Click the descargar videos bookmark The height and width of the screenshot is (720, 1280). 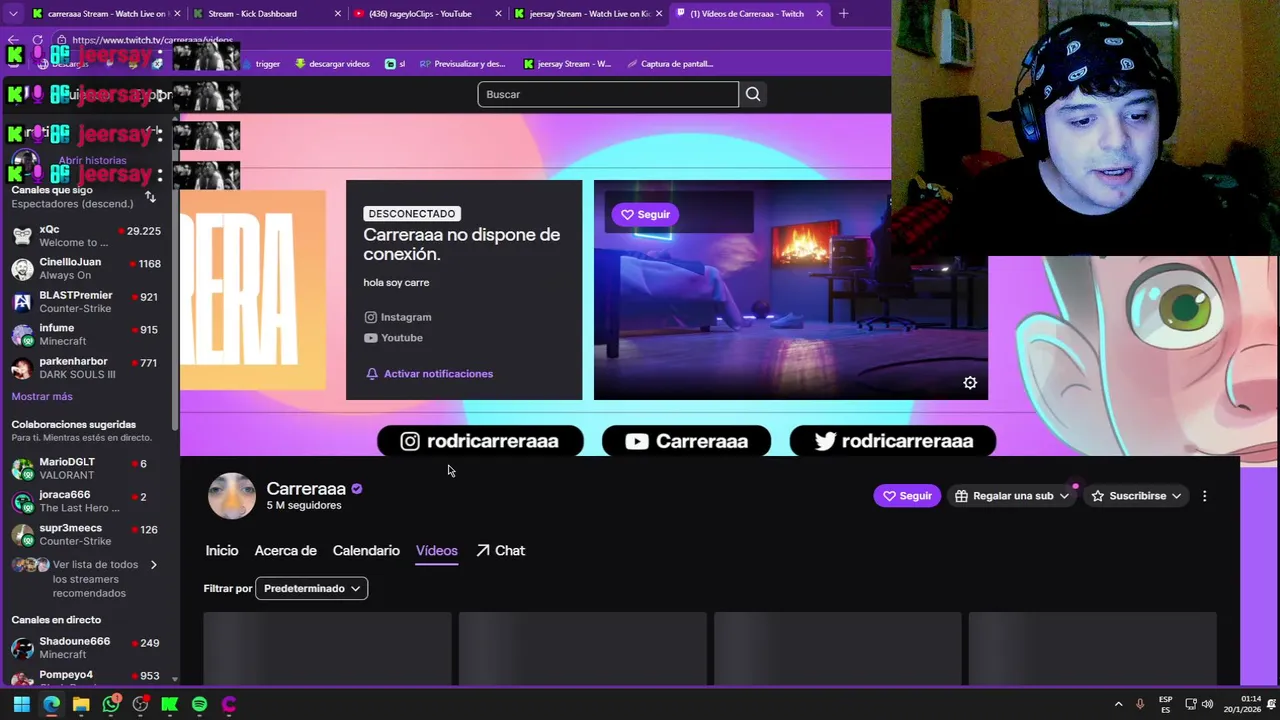332,64
